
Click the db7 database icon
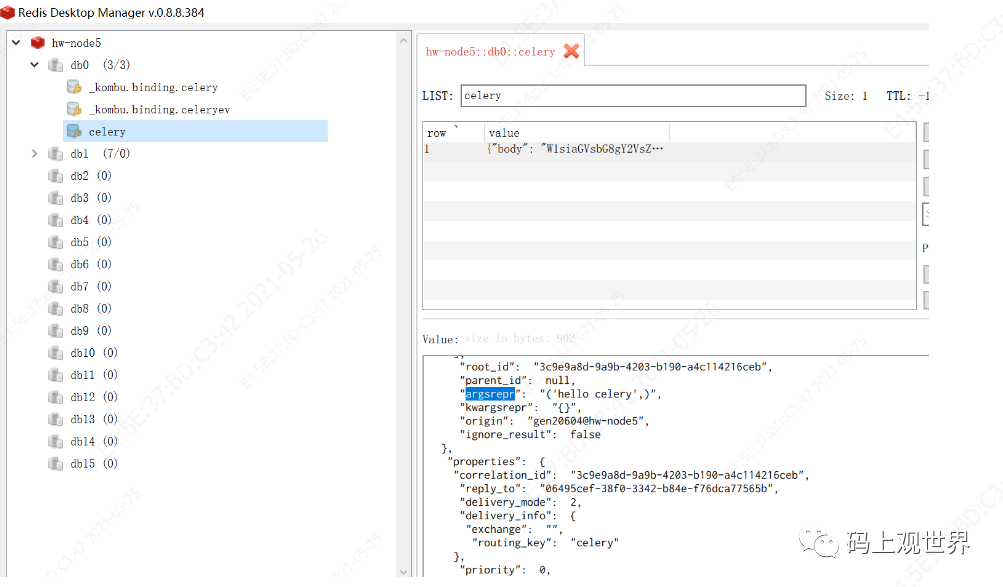[x=56, y=286]
